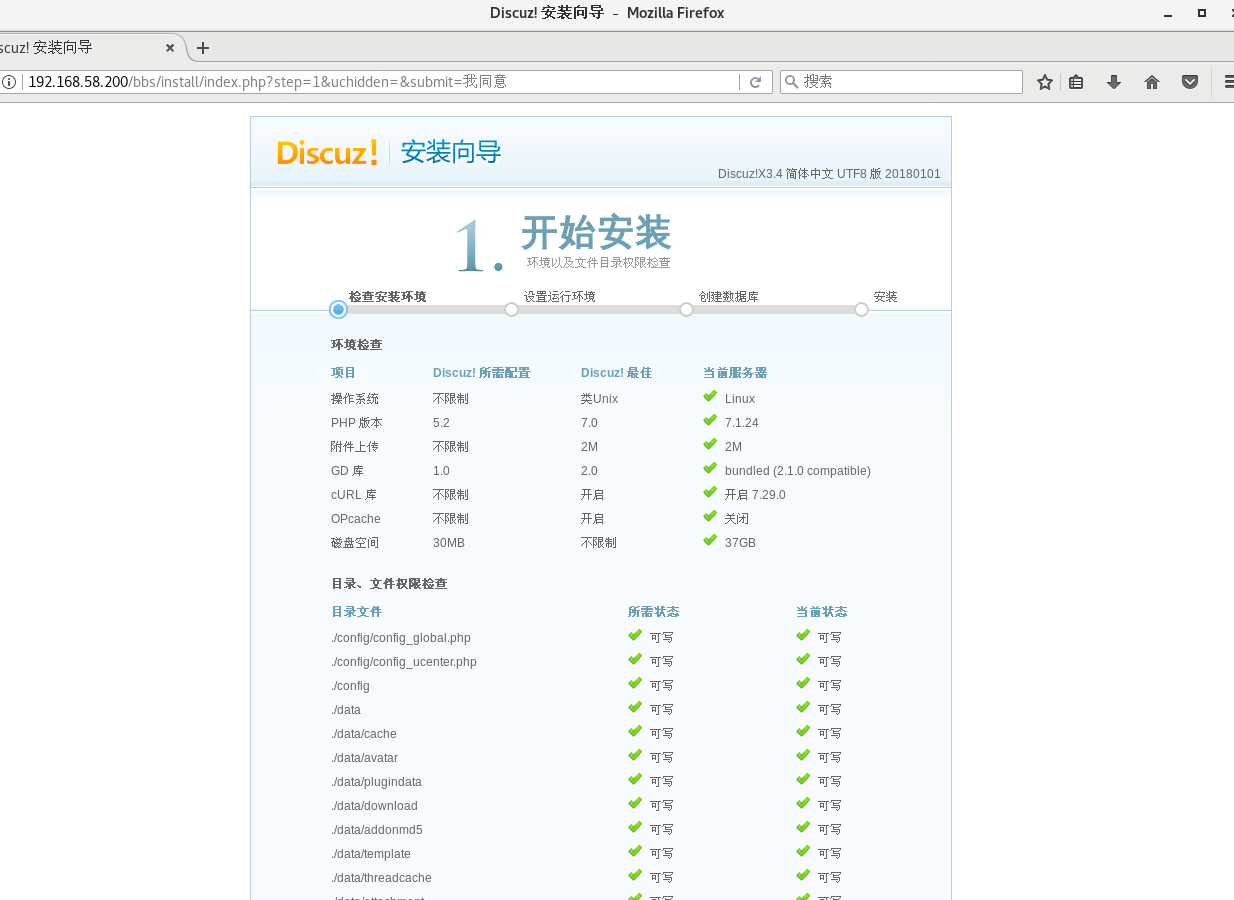Click the 目录文件 column header

357,612
